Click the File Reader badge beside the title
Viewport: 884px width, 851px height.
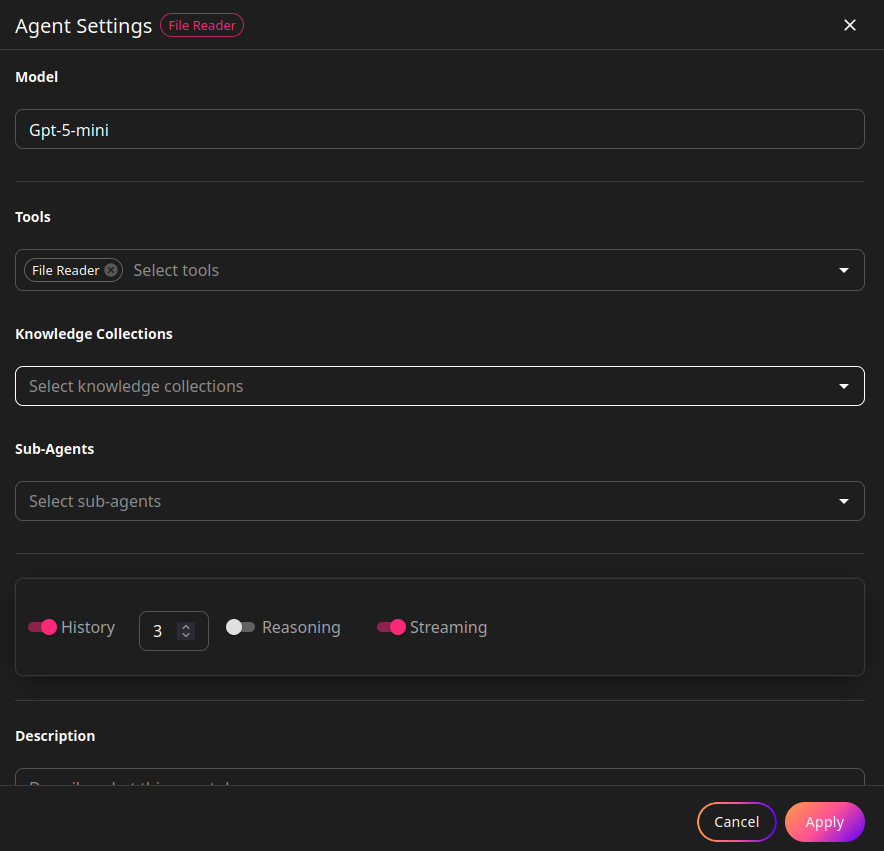(x=201, y=25)
